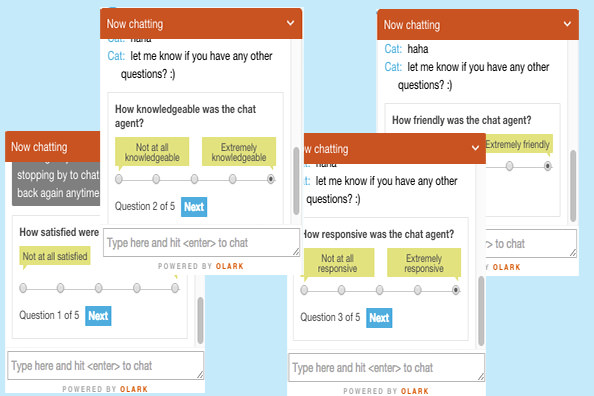
Task: Collapse the knowledgeable survey chat window chevron
Action: (290, 23)
